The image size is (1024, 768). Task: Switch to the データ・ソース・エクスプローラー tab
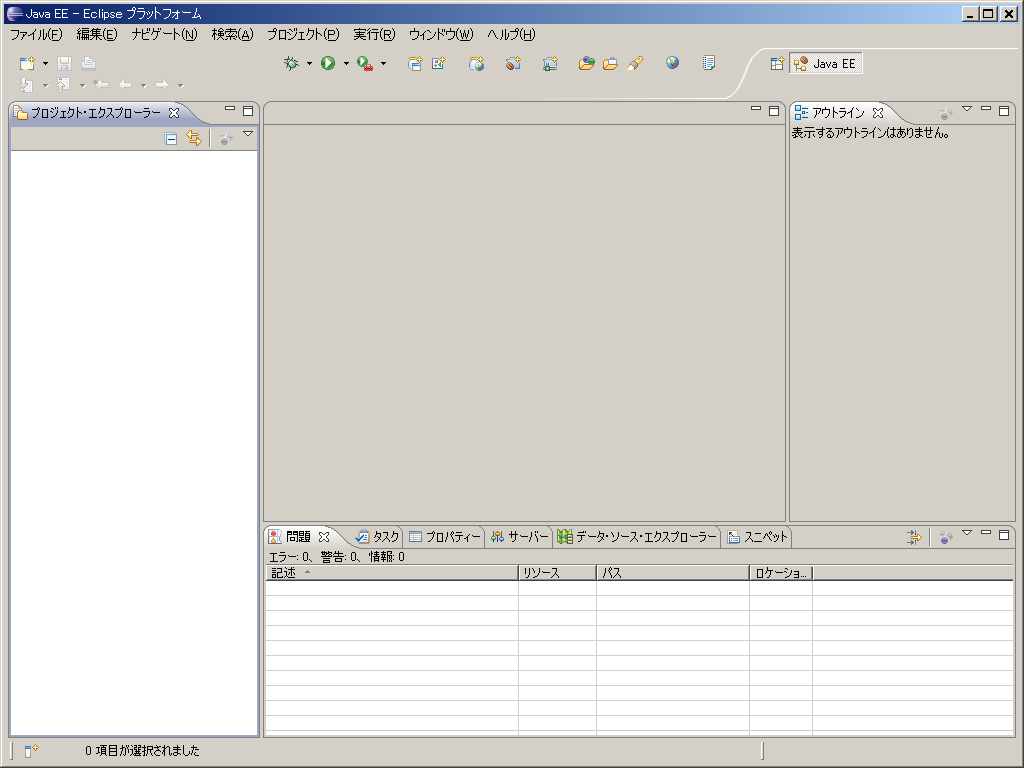tap(637, 537)
